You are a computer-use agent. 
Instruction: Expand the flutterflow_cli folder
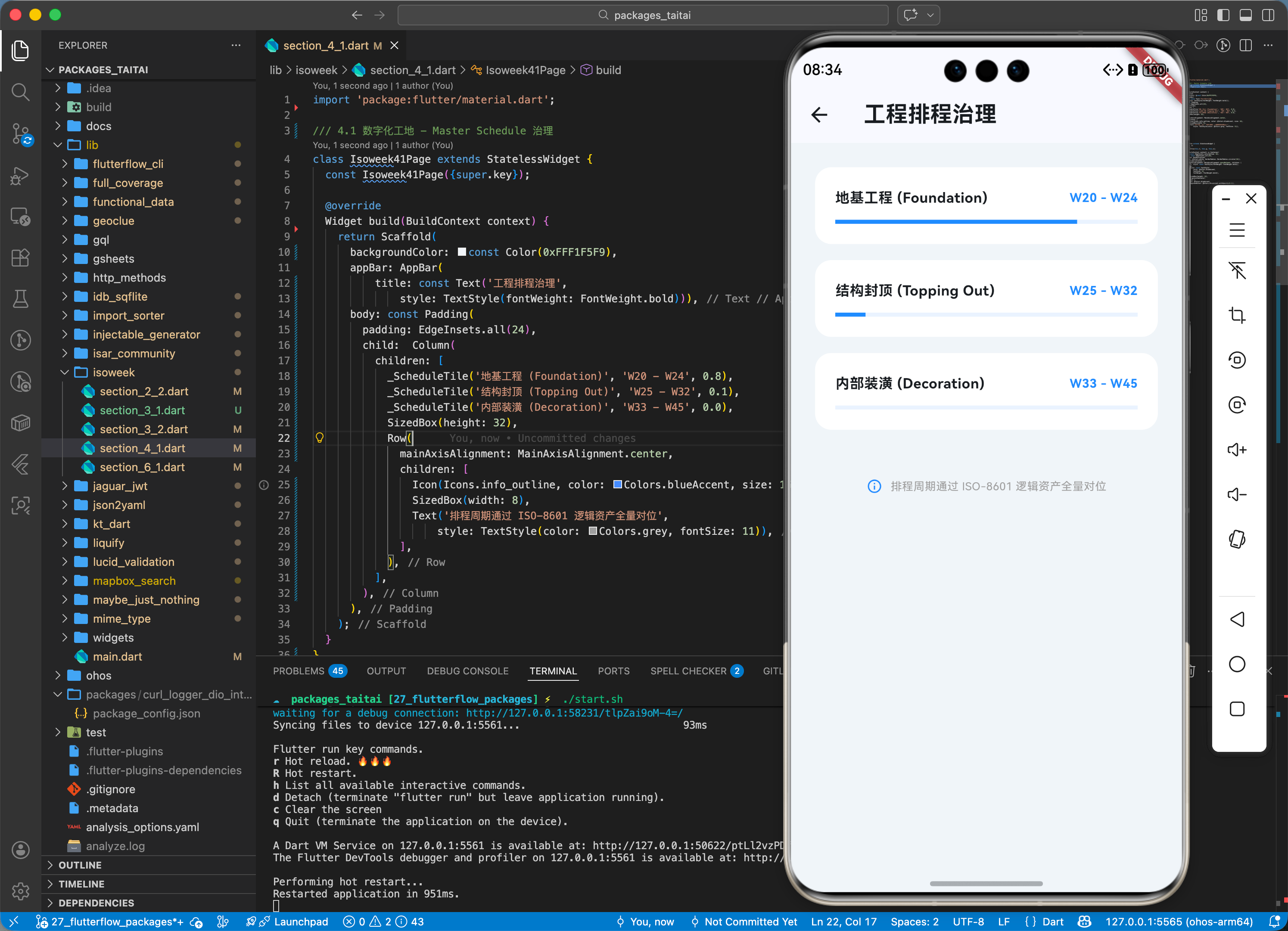coord(128,164)
